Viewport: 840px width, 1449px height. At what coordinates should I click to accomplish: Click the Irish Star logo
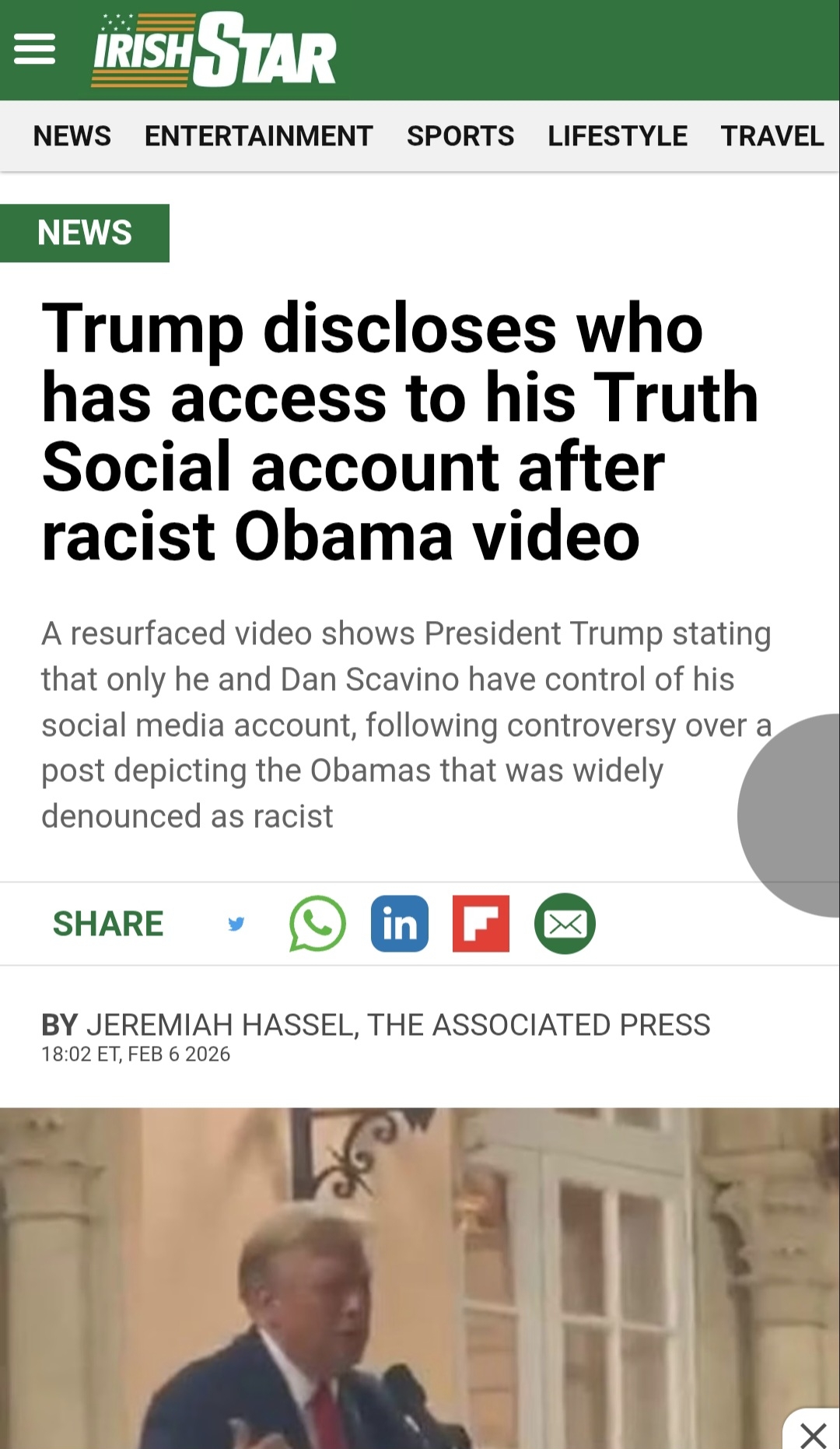click(x=214, y=49)
